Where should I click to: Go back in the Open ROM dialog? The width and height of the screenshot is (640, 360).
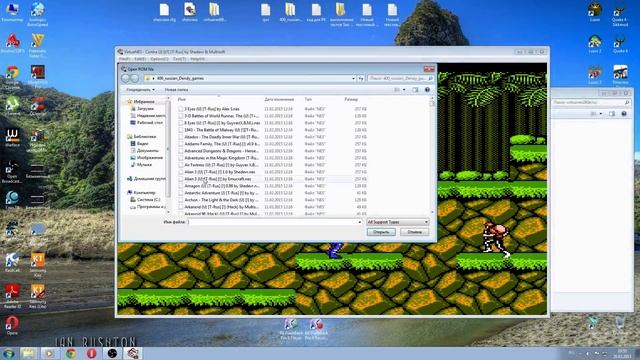coord(125,78)
